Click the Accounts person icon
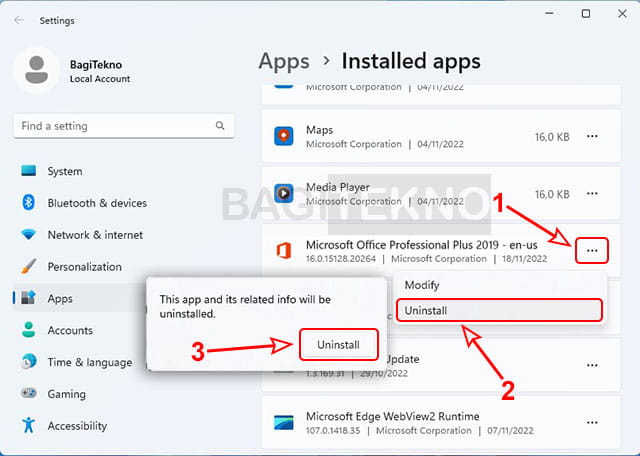This screenshot has width=640, height=456. (29, 330)
